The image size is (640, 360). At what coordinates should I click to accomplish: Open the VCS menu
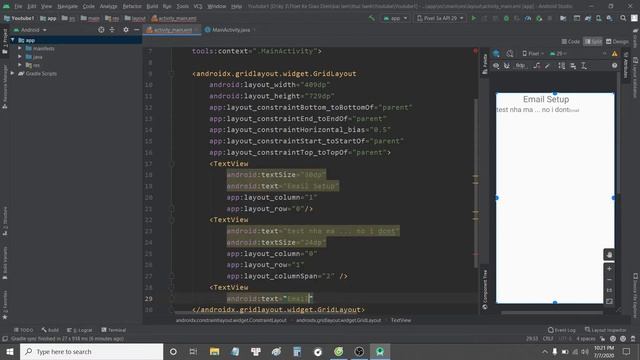pos(198,7)
